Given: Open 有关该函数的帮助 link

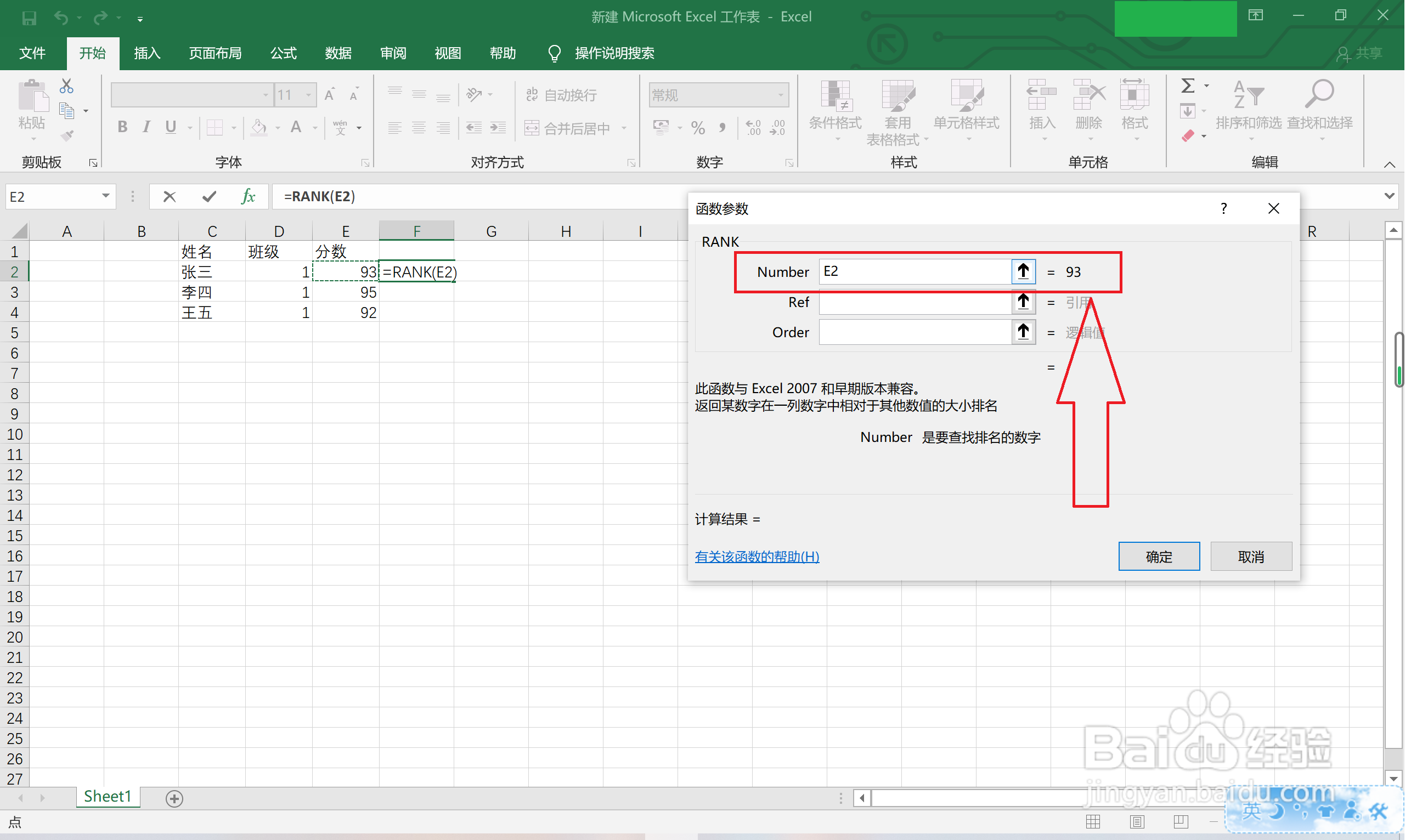Looking at the screenshot, I should click(757, 557).
